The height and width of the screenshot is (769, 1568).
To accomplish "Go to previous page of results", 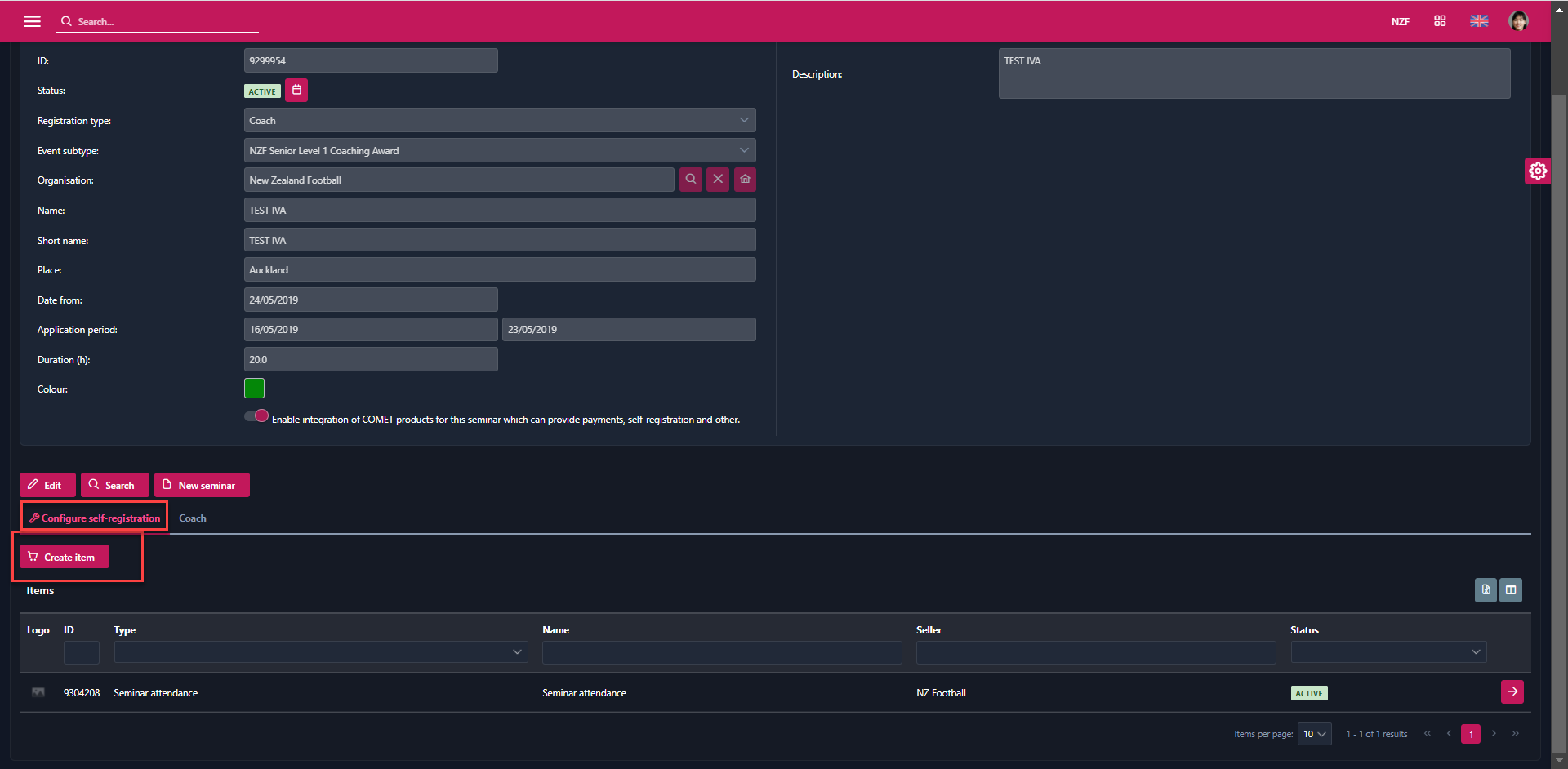I will [1449, 733].
